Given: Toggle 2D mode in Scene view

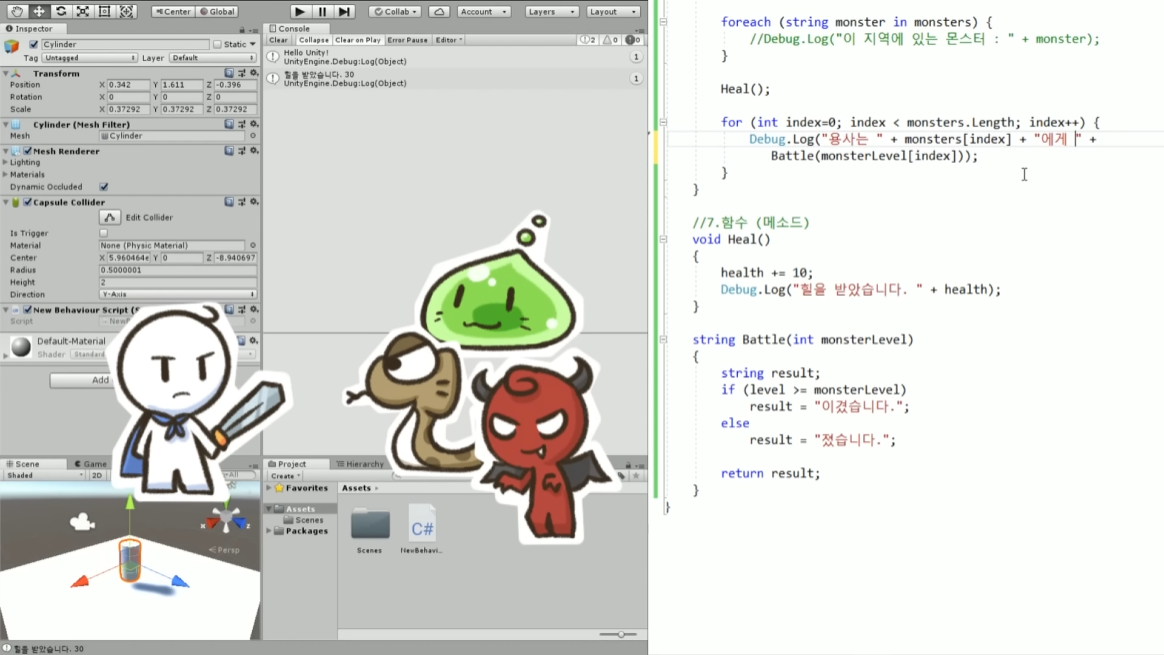Looking at the screenshot, I should (x=97, y=475).
